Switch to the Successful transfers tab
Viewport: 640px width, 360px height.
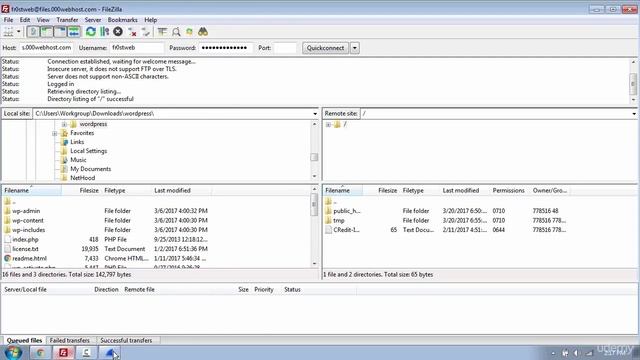click(126, 340)
